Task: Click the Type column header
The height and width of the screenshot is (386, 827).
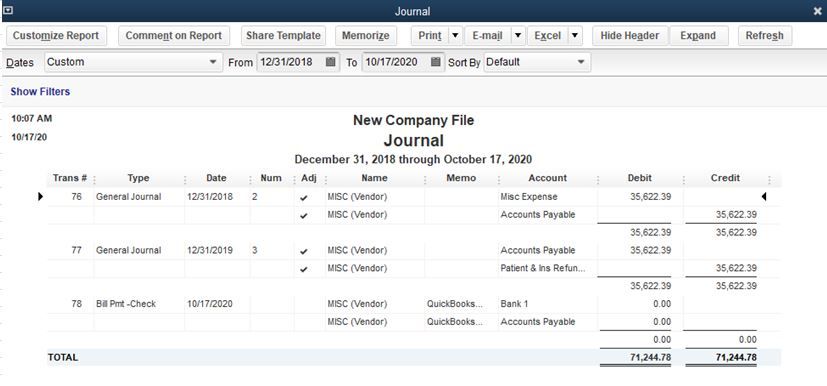Action: (138, 178)
